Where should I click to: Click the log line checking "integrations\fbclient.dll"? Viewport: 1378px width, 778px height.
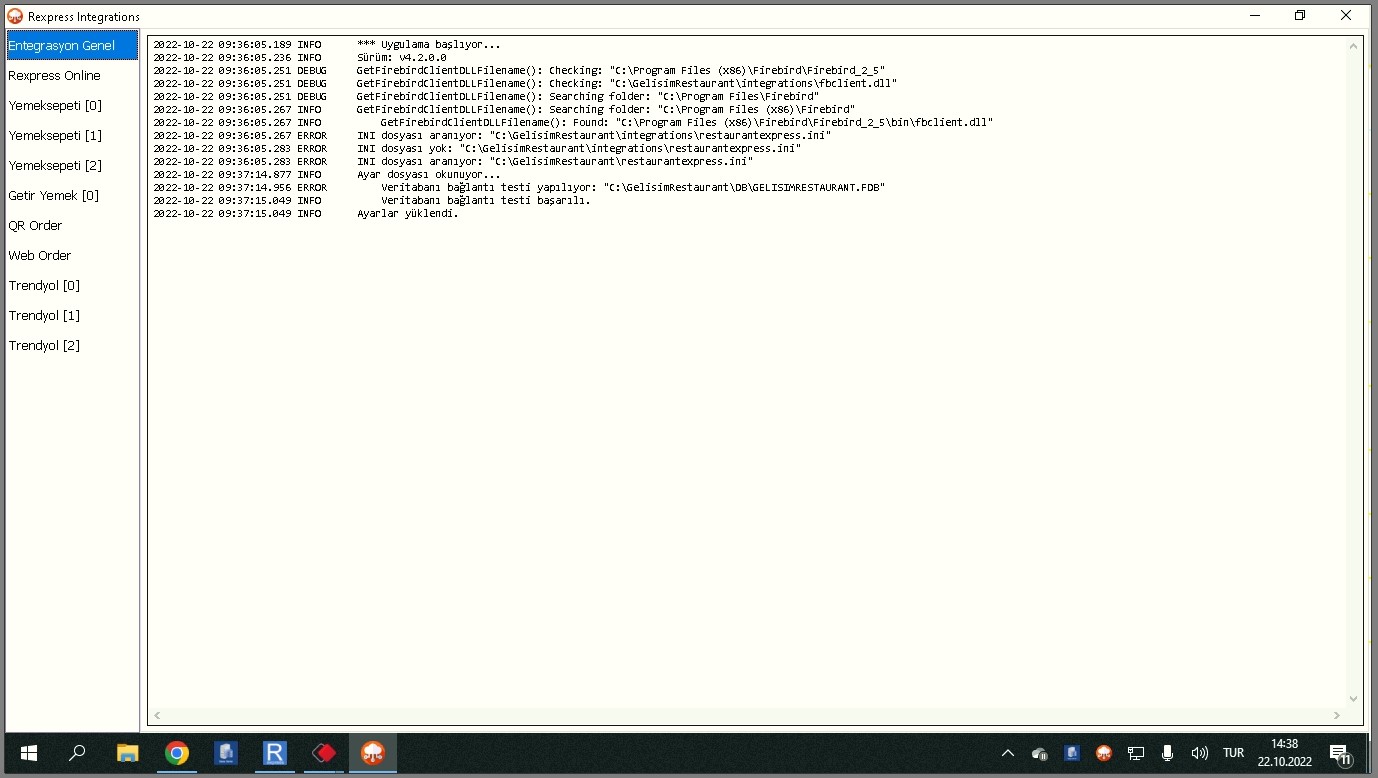[626, 83]
